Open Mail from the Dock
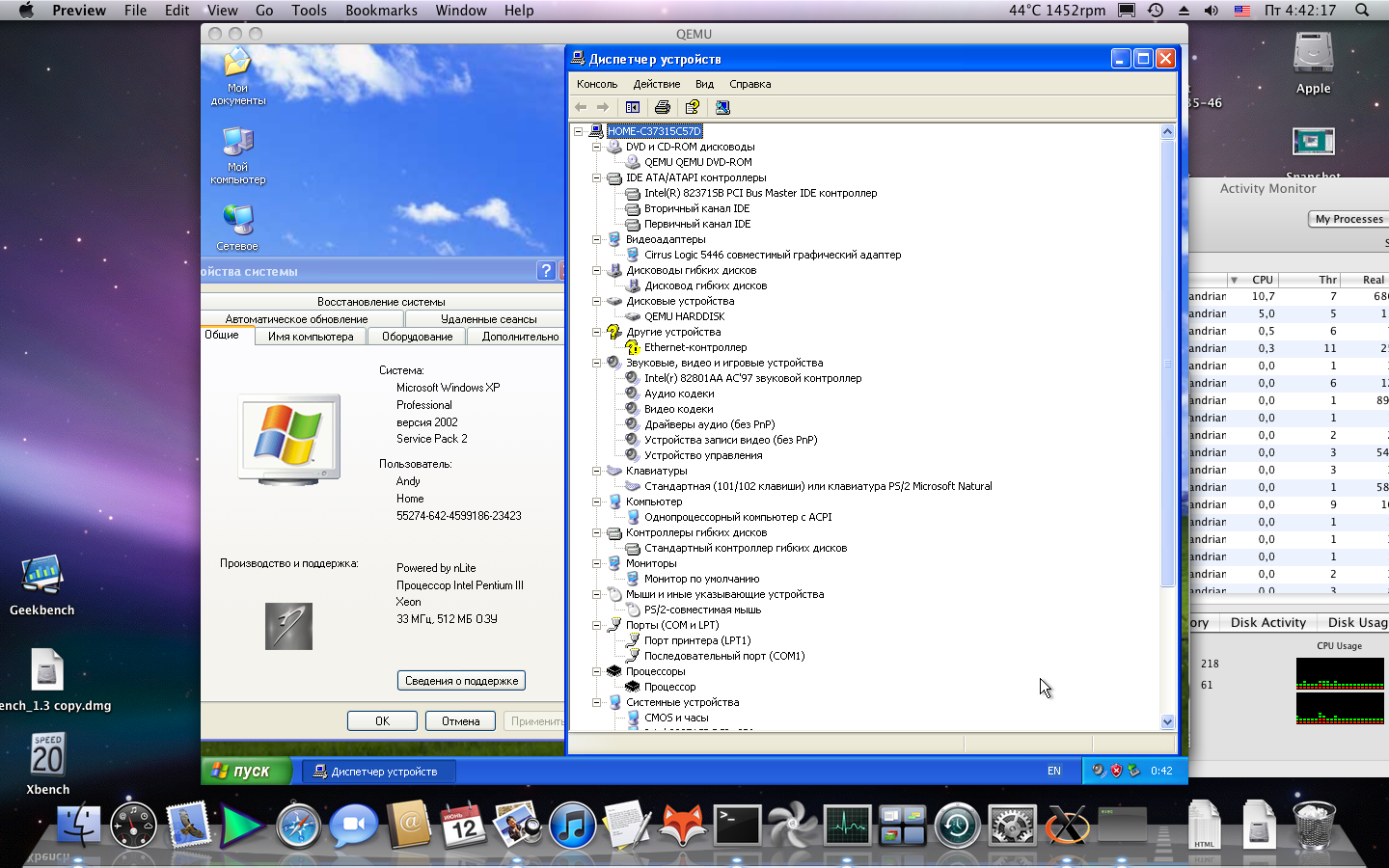The image size is (1389, 868). click(188, 827)
